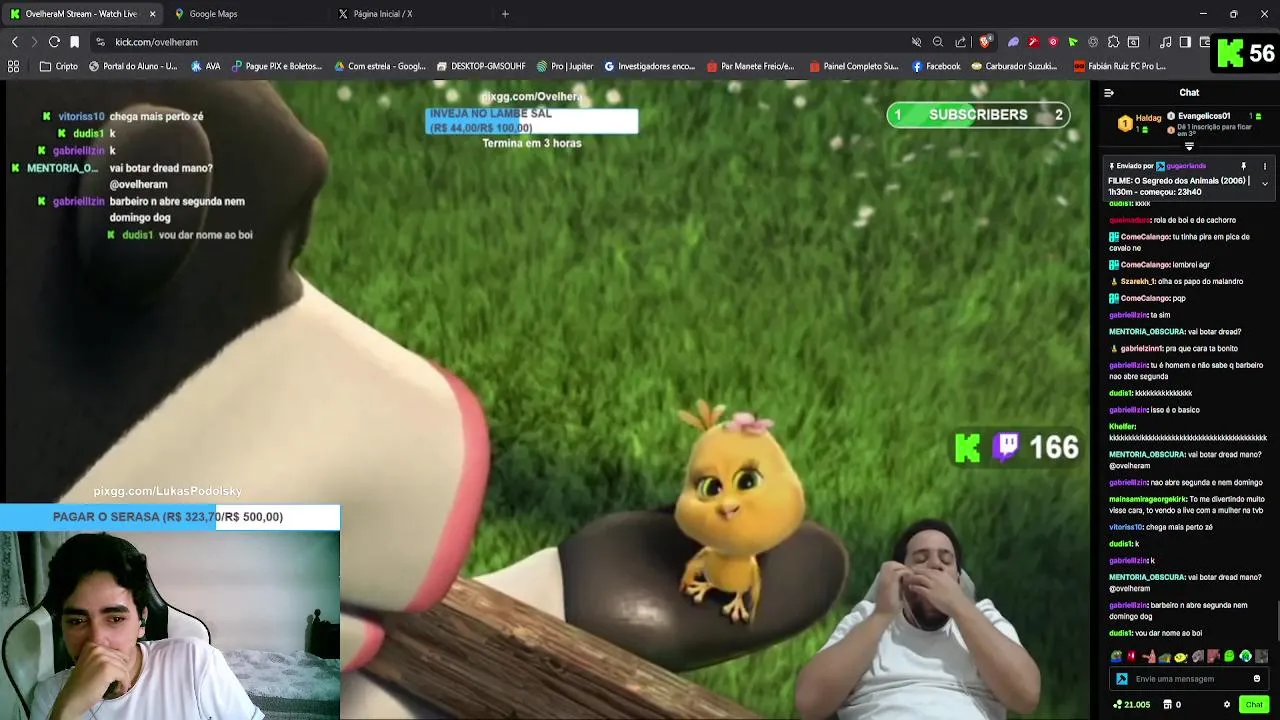Open a new browser tab

pos(505,14)
